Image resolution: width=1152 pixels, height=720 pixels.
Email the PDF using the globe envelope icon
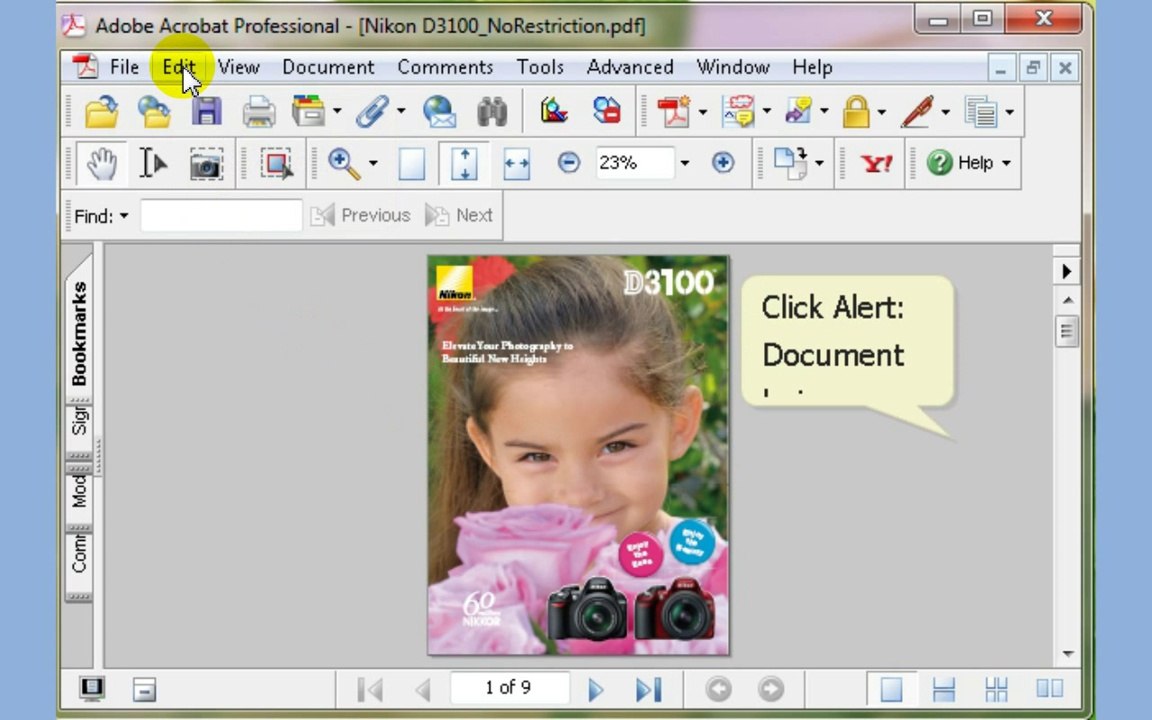439,112
